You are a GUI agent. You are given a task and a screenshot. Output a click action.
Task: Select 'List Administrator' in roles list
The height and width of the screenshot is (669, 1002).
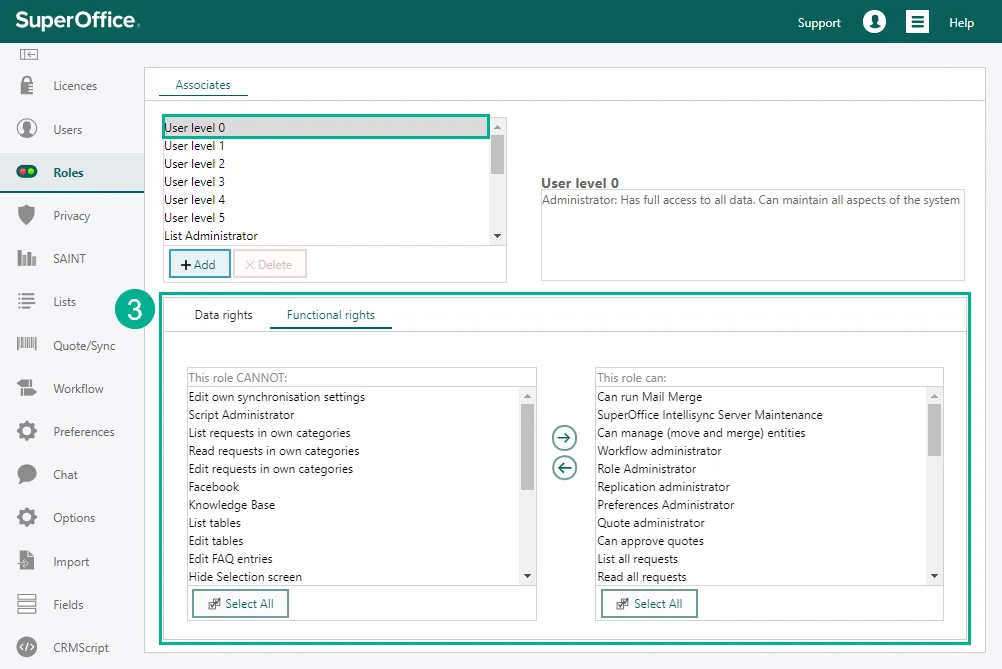pyautogui.click(x=211, y=236)
